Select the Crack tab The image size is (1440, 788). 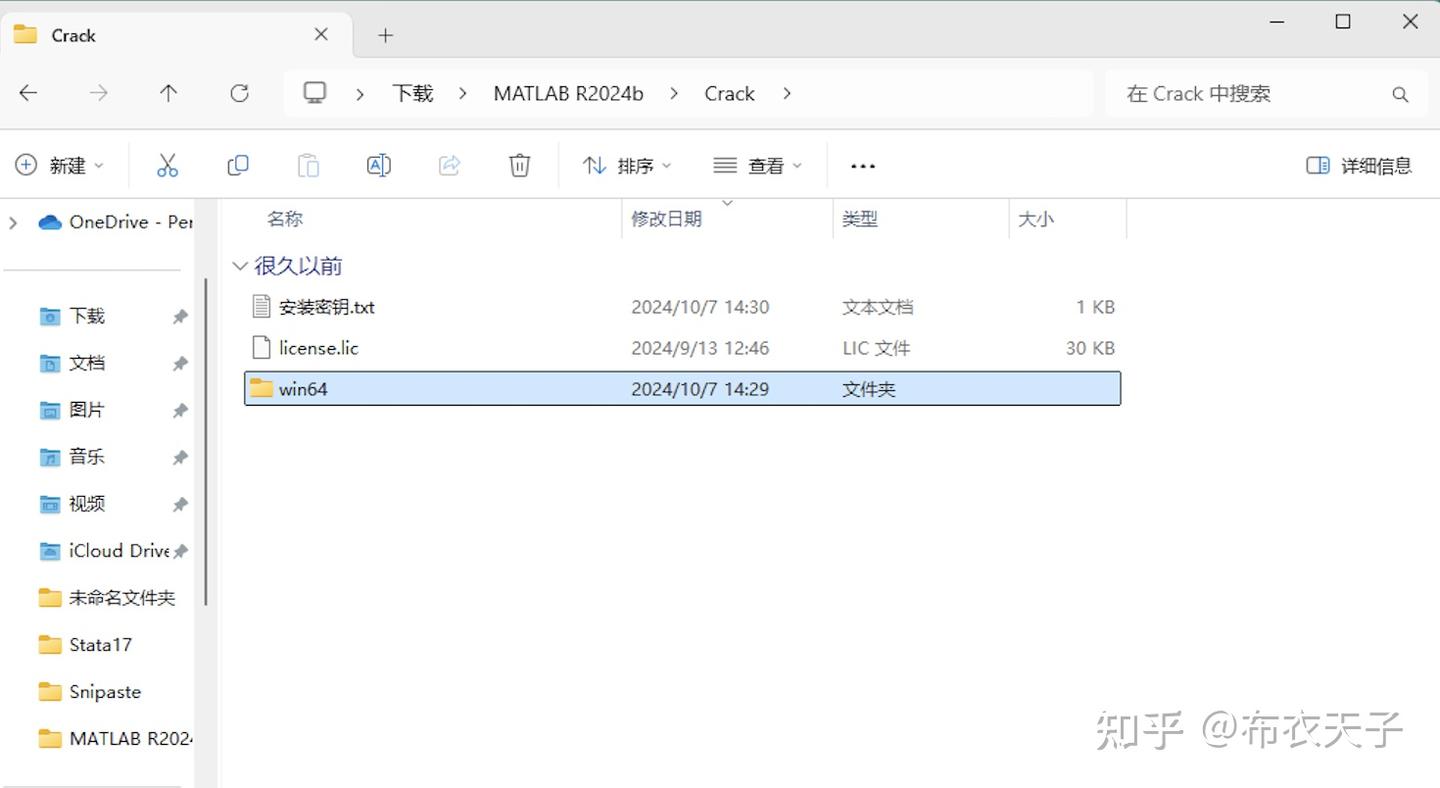click(x=75, y=34)
